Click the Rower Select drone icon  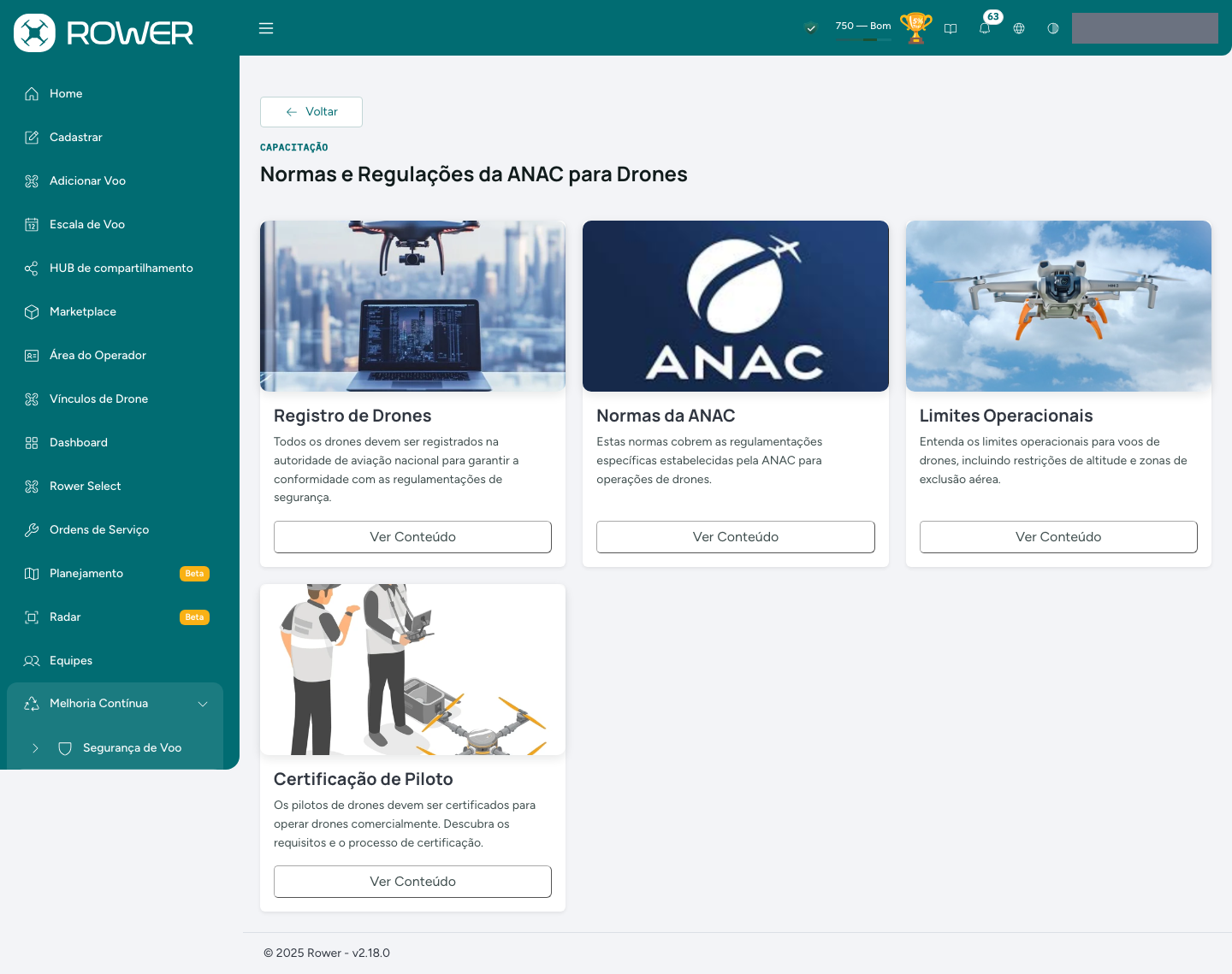pos(32,487)
